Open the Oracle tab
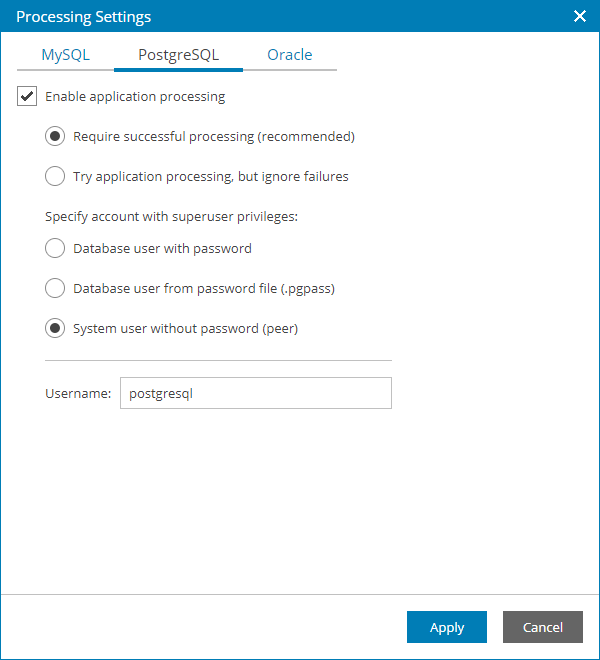 (x=289, y=55)
